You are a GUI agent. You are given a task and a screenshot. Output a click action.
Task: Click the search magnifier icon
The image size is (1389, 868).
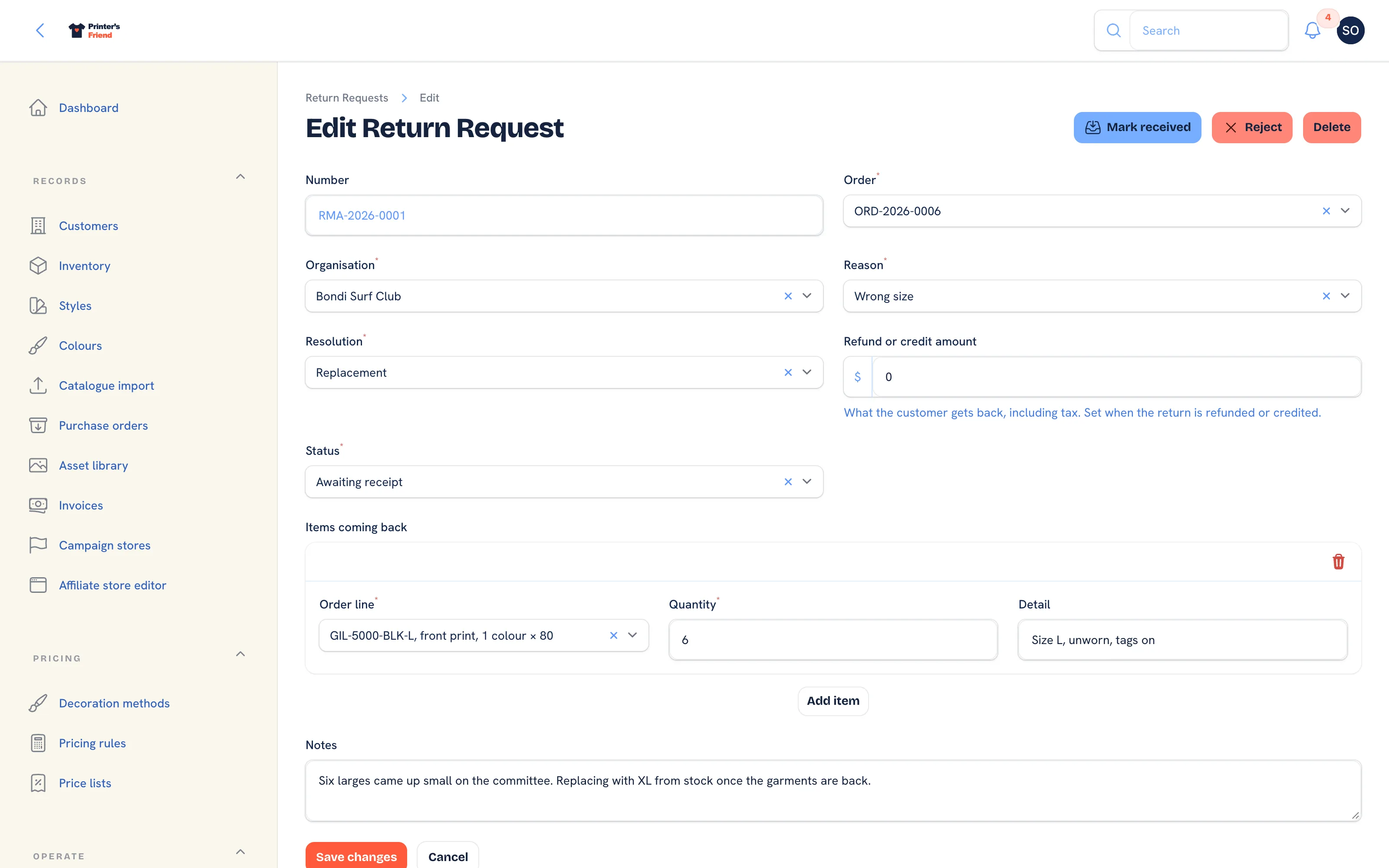(x=1113, y=30)
